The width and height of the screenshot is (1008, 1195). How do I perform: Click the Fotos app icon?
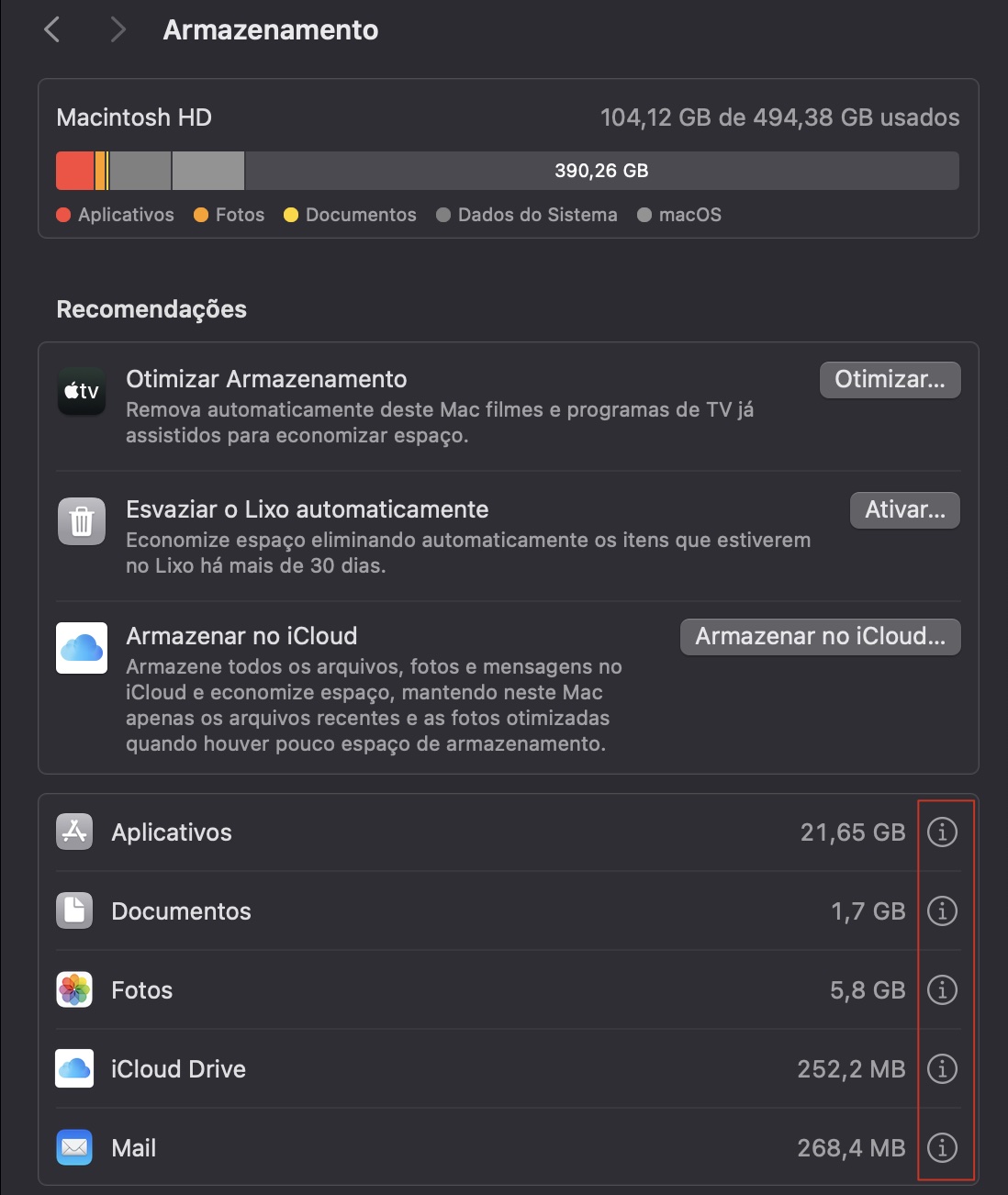73,989
